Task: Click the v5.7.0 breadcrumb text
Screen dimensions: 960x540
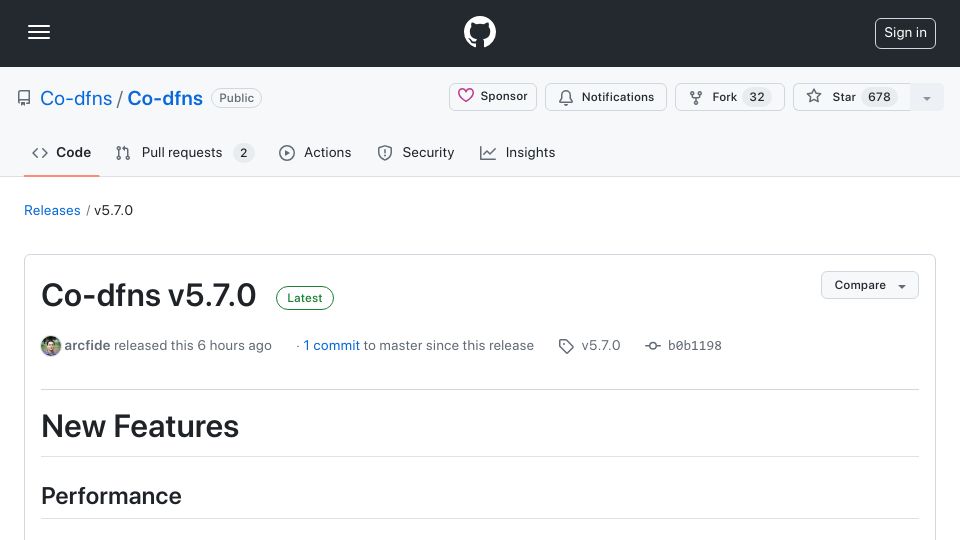Action: pos(113,210)
